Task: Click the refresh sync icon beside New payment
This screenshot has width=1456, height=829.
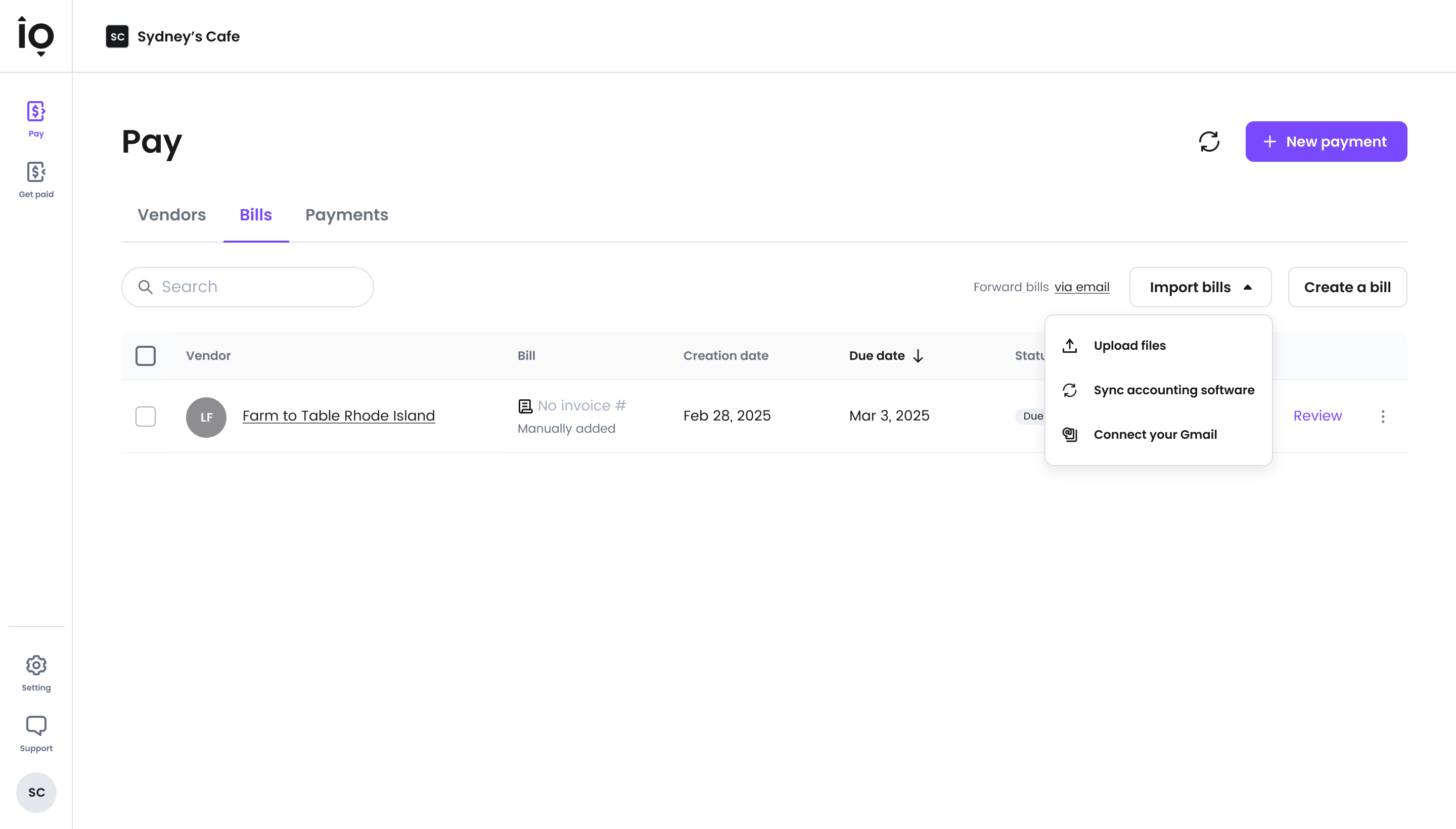Action: tap(1209, 141)
